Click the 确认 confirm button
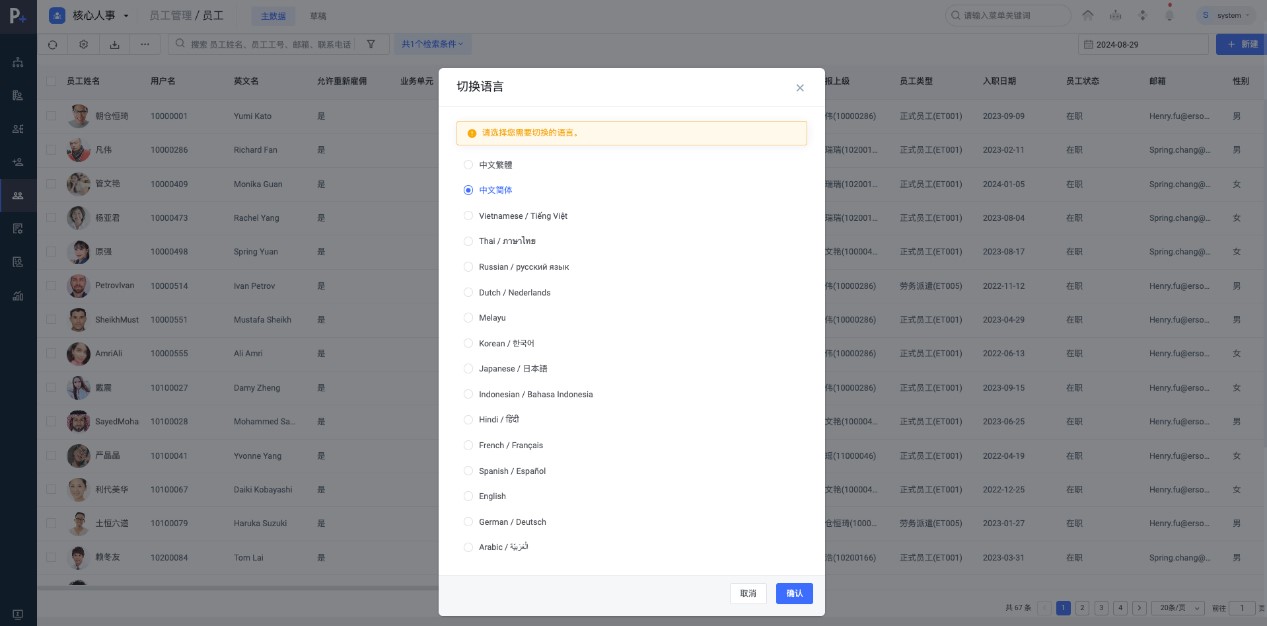The height and width of the screenshot is (626, 1267). click(x=794, y=593)
